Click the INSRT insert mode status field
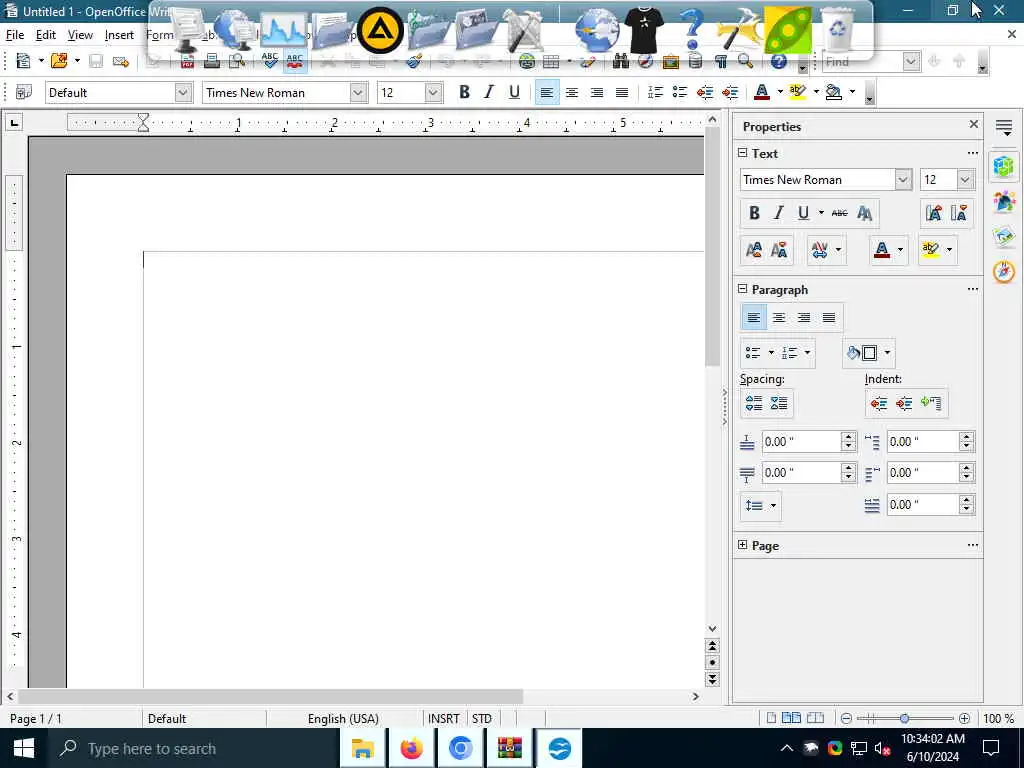 [444, 718]
